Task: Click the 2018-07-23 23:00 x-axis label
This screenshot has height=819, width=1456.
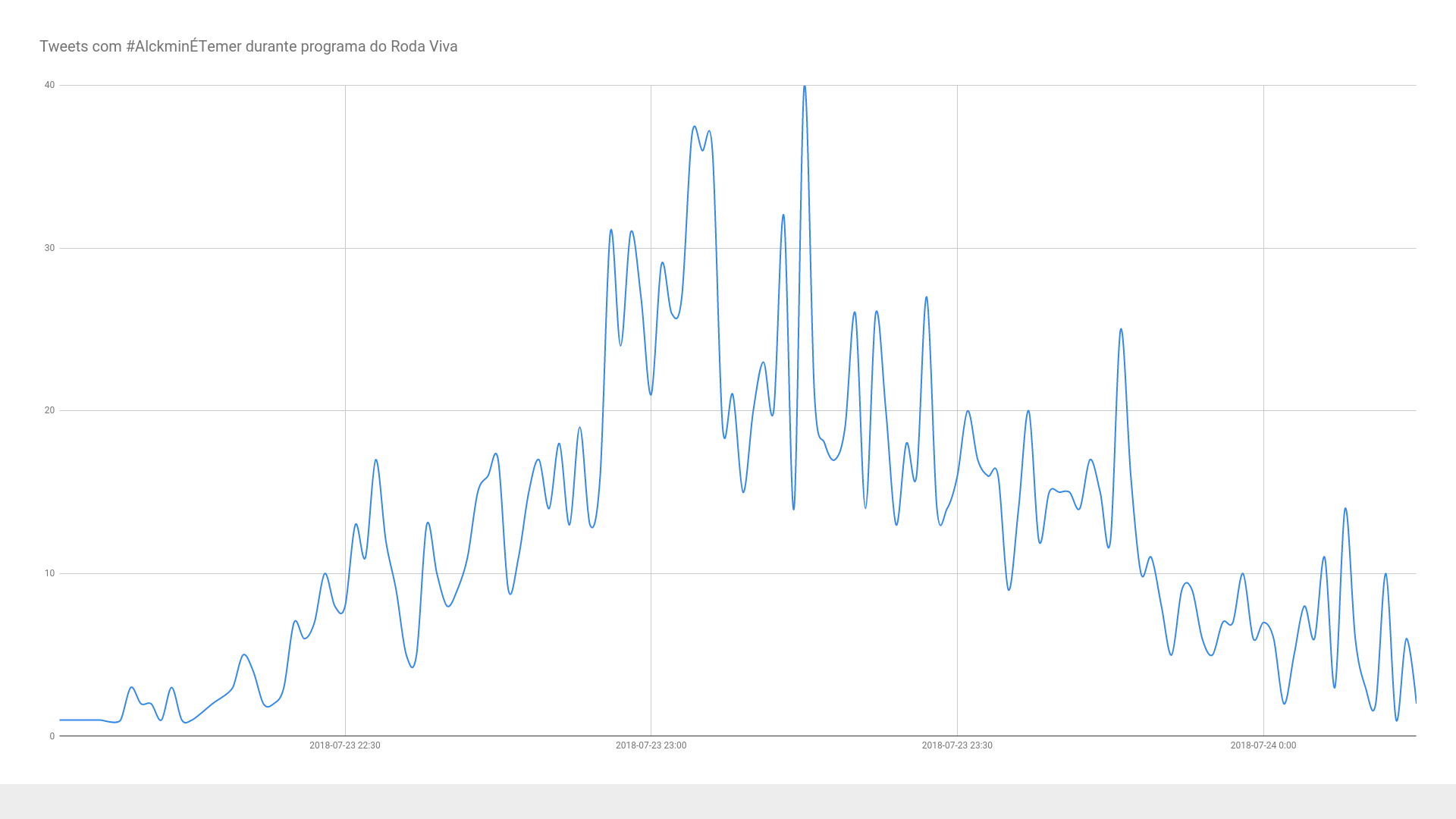Action: point(651,745)
